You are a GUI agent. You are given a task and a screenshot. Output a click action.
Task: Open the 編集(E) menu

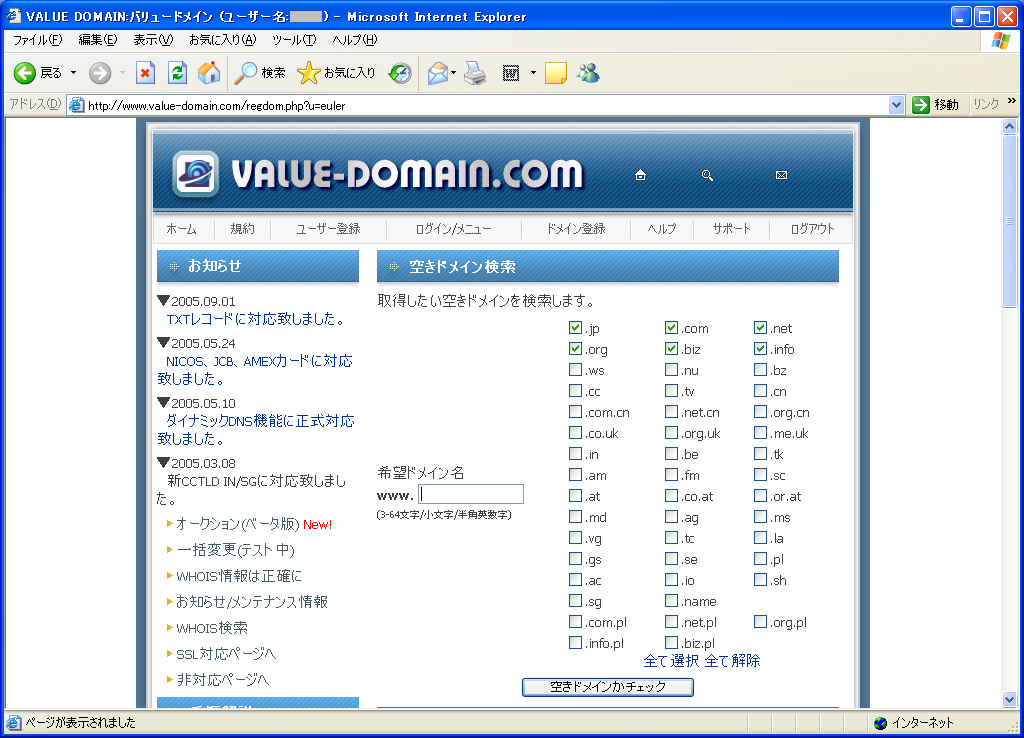(x=97, y=40)
